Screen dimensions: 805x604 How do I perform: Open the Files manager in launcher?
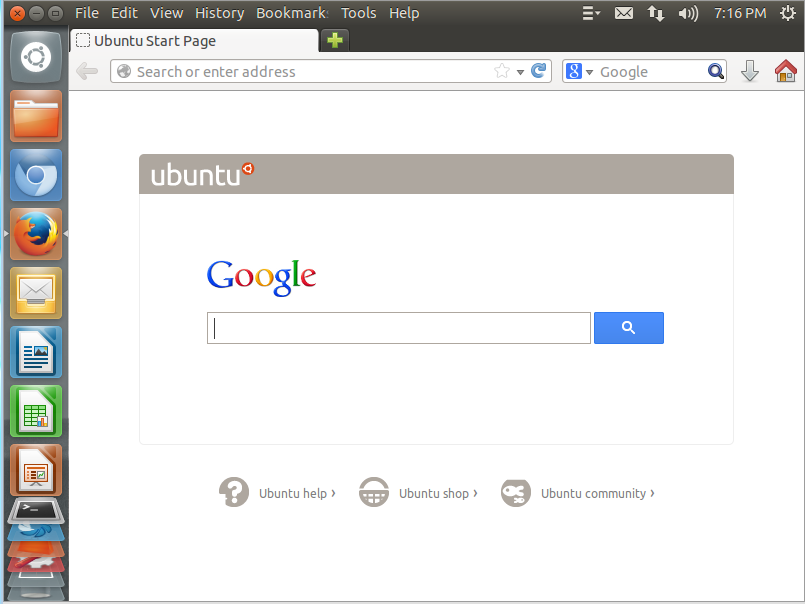click(x=36, y=116)
